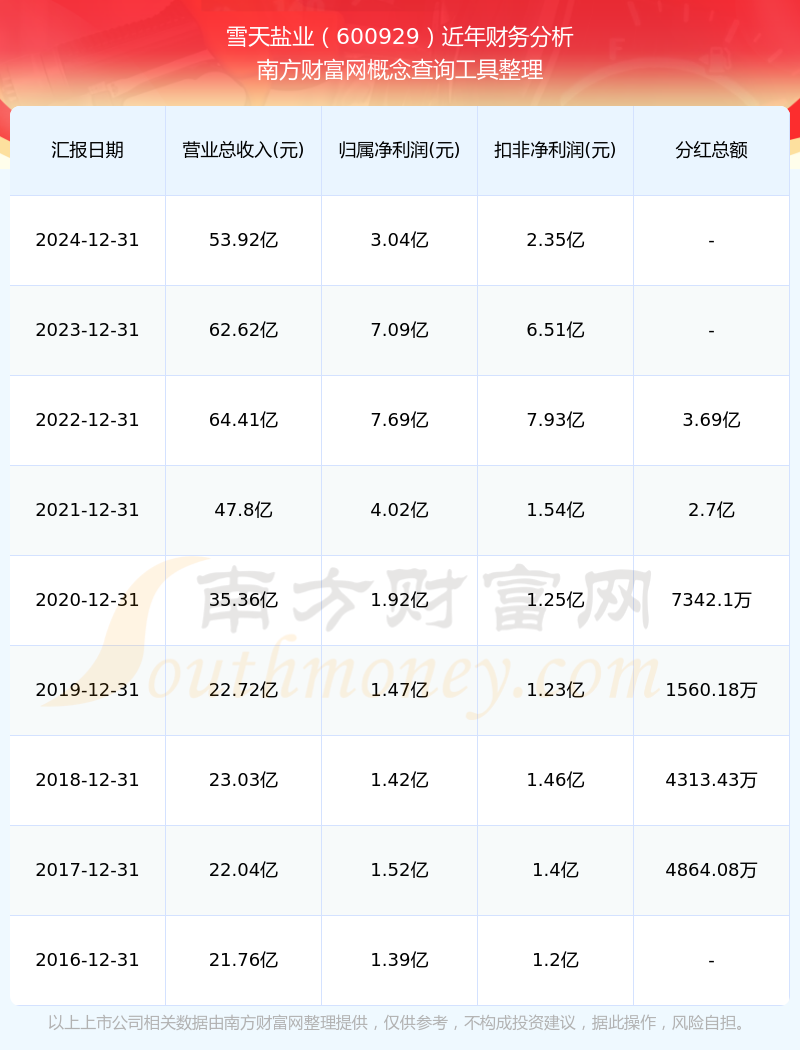
Task: Select the date cell 2019-12-31
Action: point(88,690)
